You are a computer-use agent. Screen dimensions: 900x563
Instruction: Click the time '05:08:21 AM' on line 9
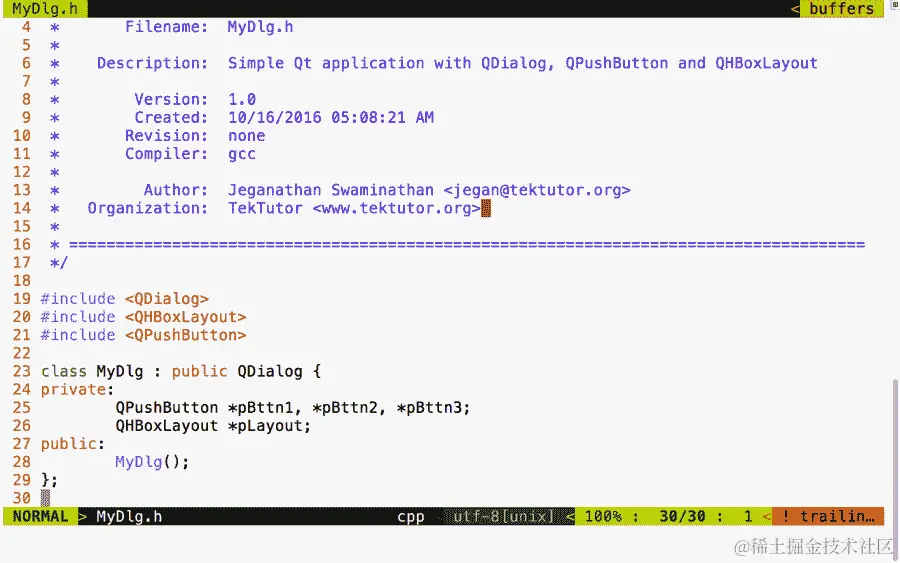tap(382, 118)
